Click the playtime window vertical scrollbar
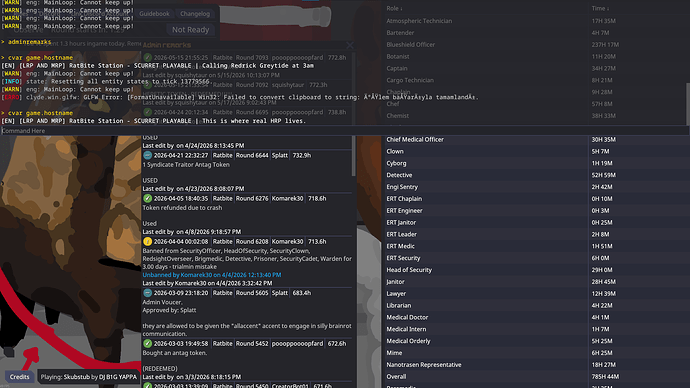 [687, 104]
